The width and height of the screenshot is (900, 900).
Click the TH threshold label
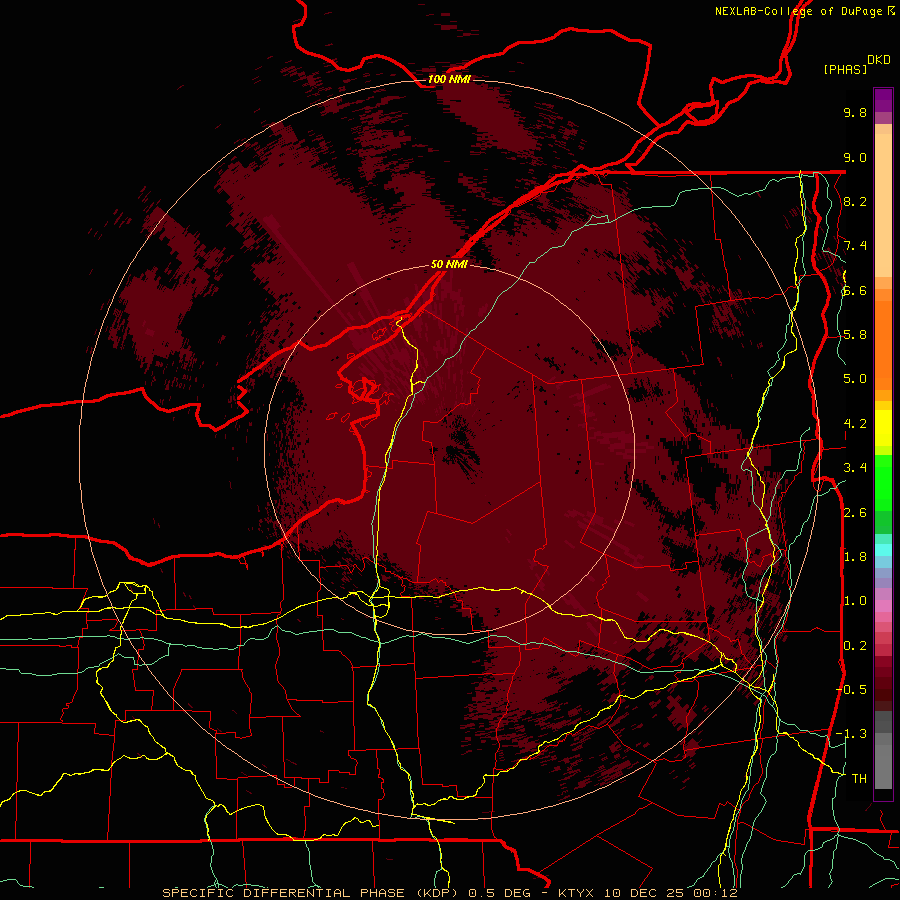(x=859, y=779)
